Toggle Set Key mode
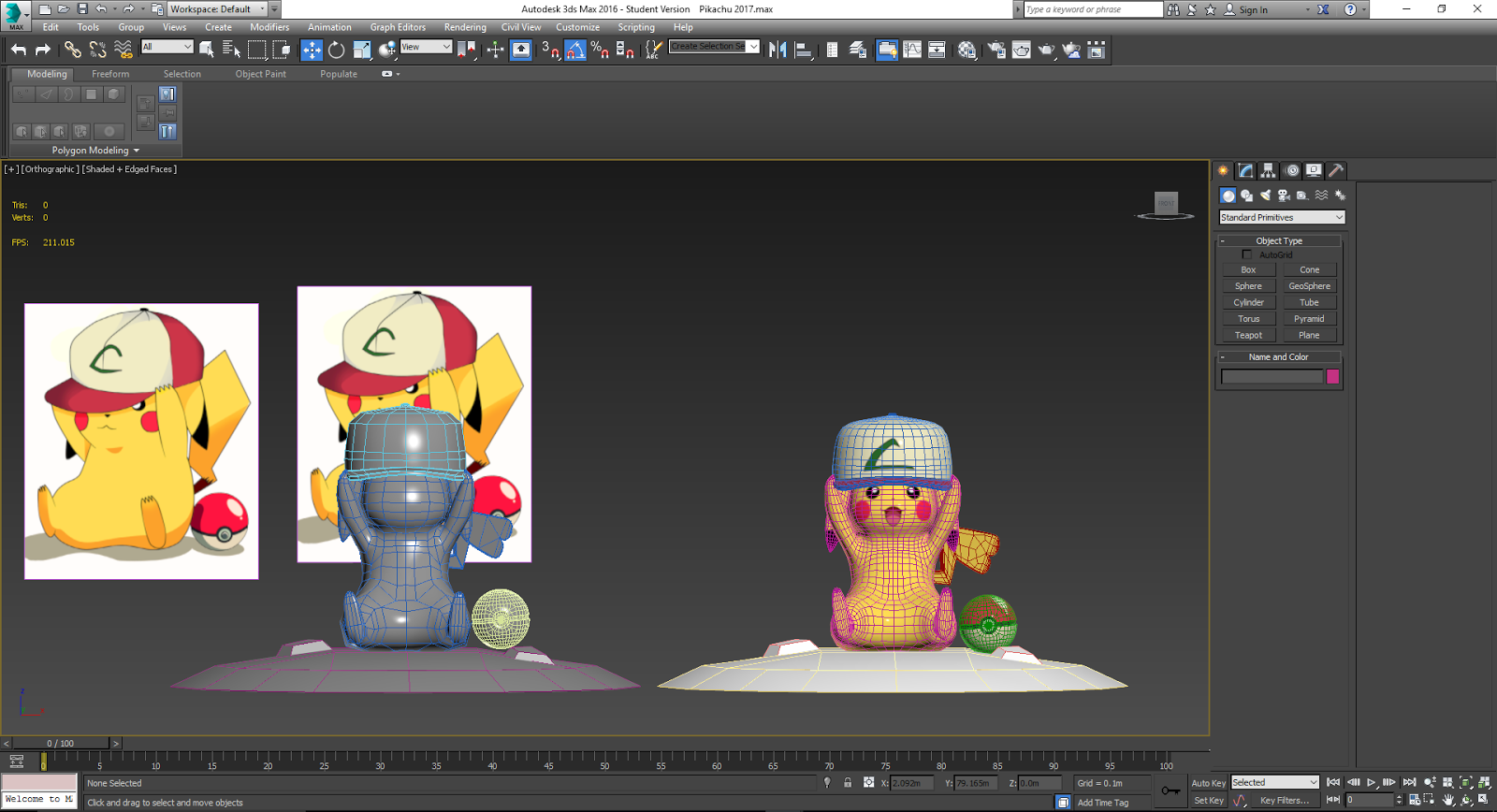Screen dimensions: 1497x812 click(x=1208, y=801)
